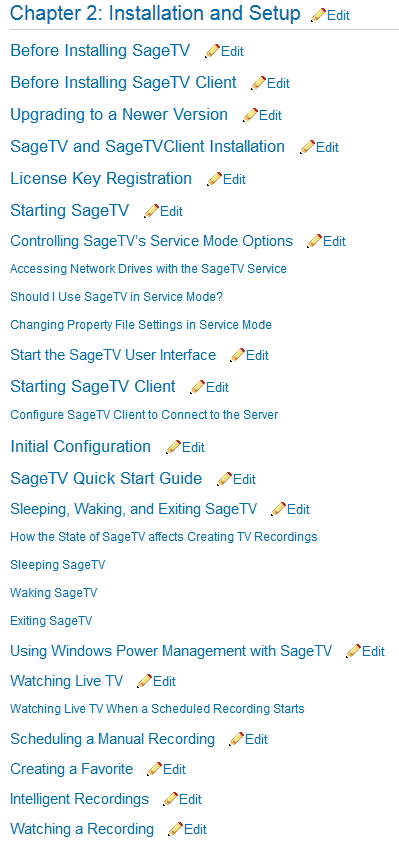Click the pencil icon next to Chapter 2 heading
Viewport: 399px width, 841px height.
tap(319, 15)
